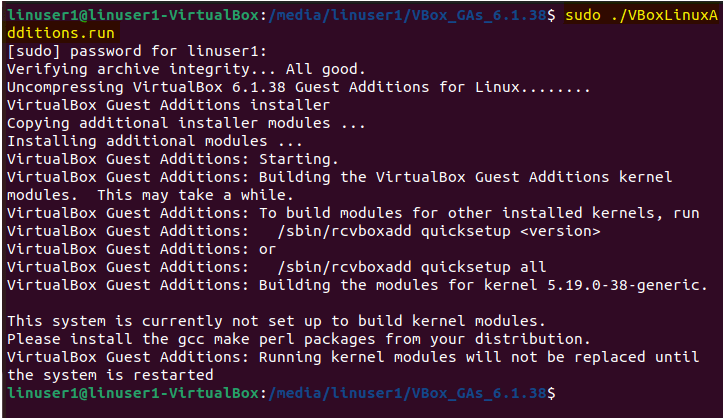Click the '/sbin/rcvboxadd quicksetup <version>' text
Image resolution: width=723 pixels, height=418 pixels.
point(439,231)
